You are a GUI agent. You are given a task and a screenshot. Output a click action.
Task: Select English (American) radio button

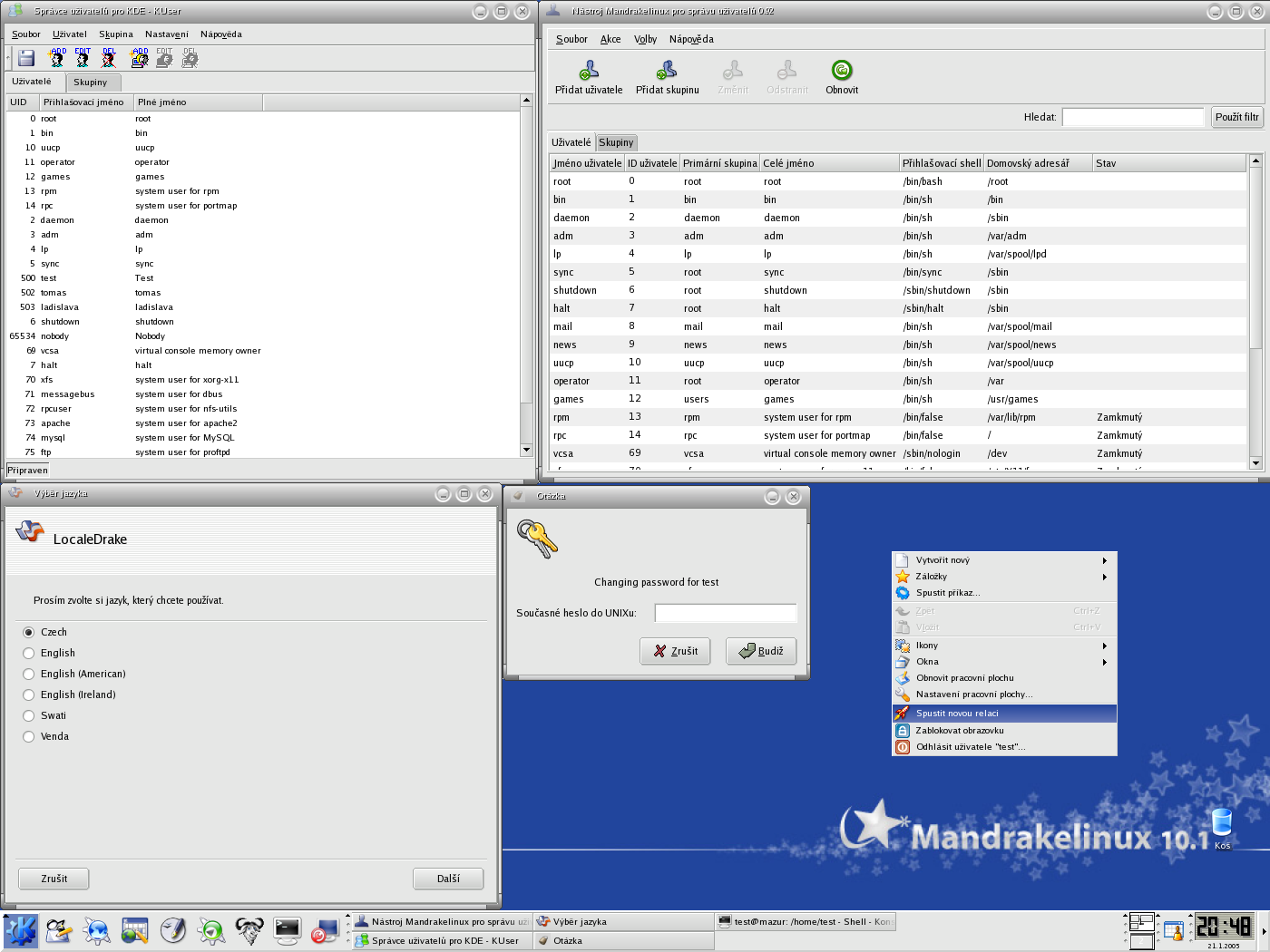pyautogui.click(x=29, y=674)
